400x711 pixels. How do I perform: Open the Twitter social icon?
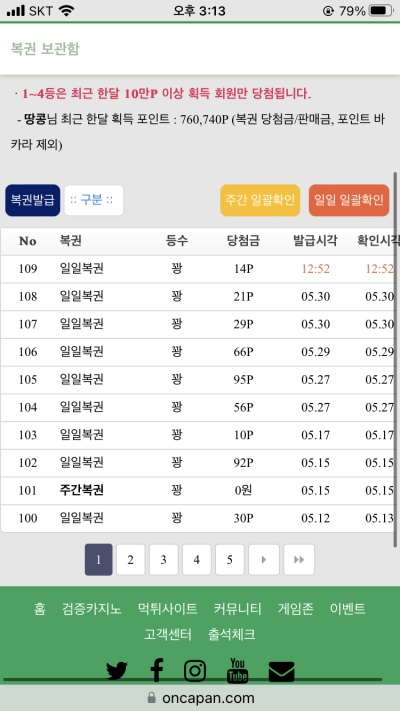tap(117, 671)
